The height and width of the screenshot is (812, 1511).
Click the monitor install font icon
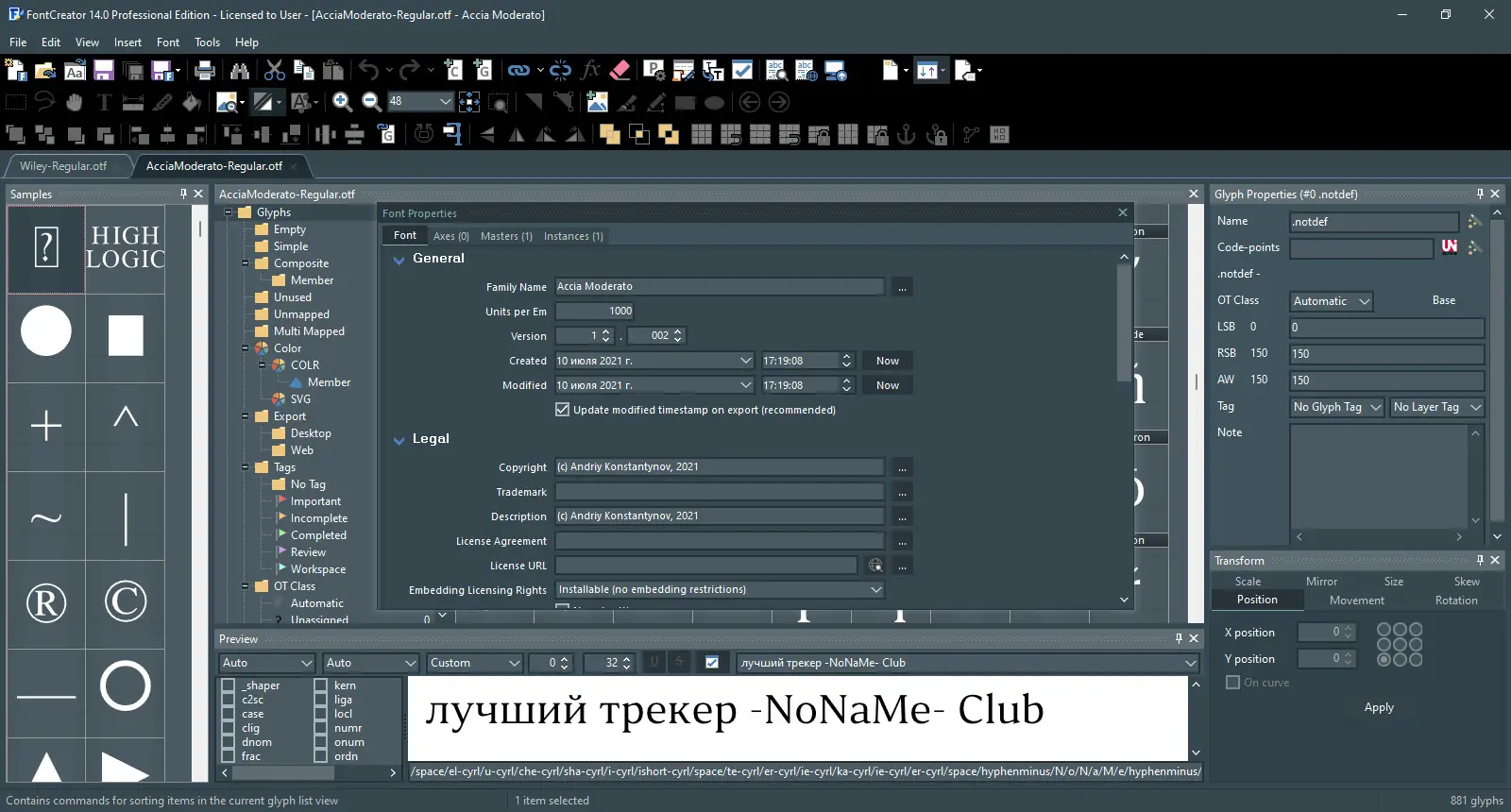click(x=835, y=70)
